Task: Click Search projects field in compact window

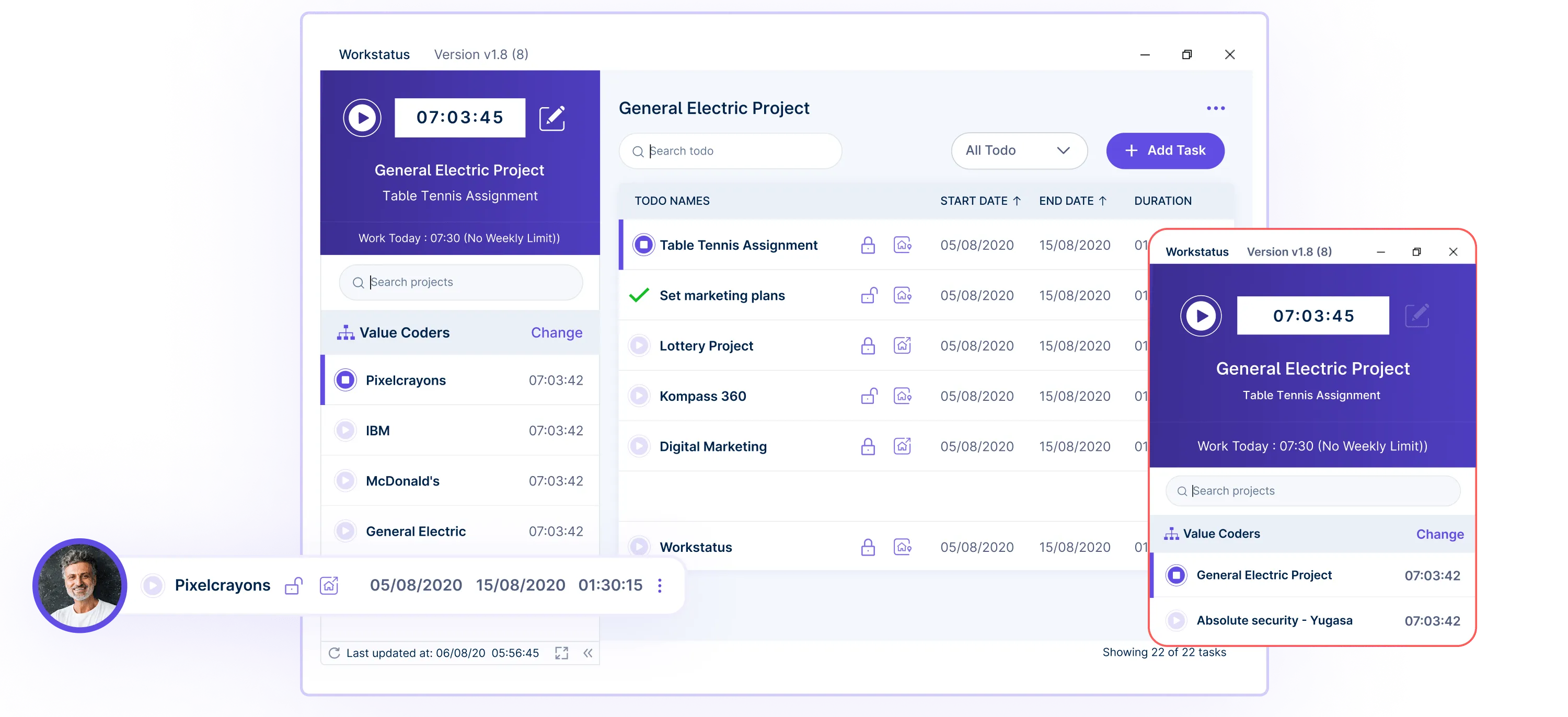Action: (1312, 491)
